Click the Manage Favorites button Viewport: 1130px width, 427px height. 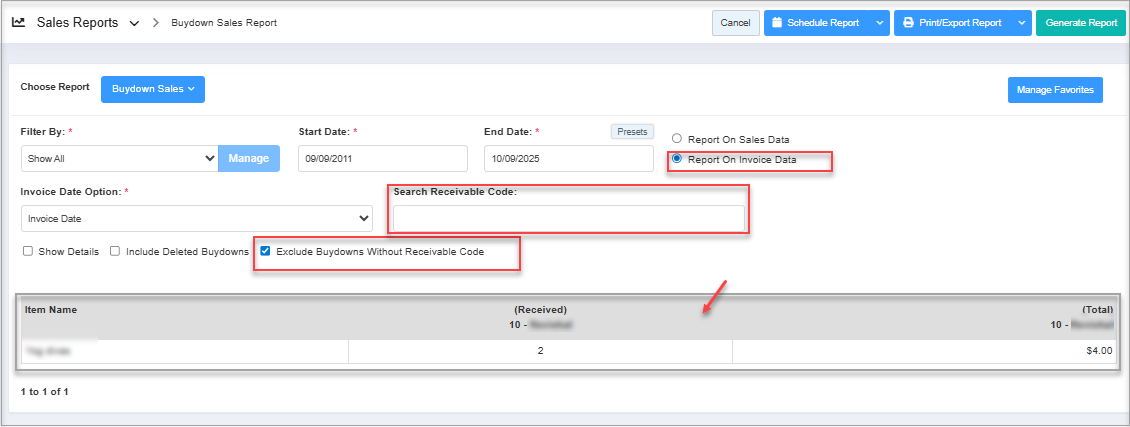click(x=1055, y=90)
